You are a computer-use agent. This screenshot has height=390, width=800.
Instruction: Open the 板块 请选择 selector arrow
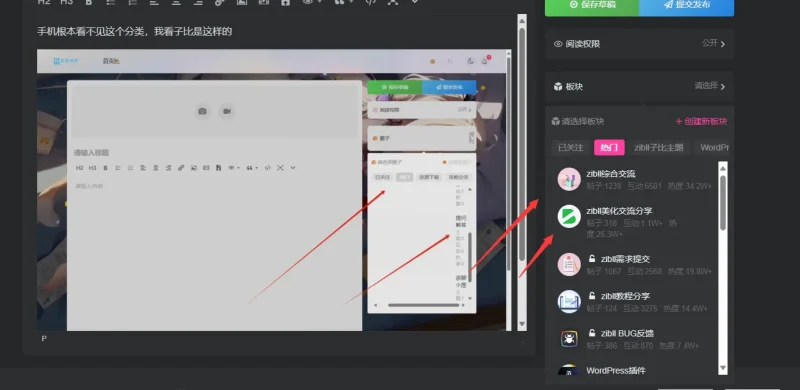click(x=722, y=86)
